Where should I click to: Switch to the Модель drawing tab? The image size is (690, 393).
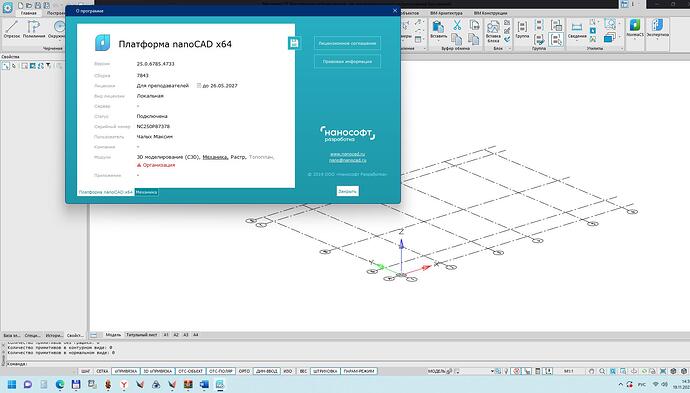pos(113,335)
